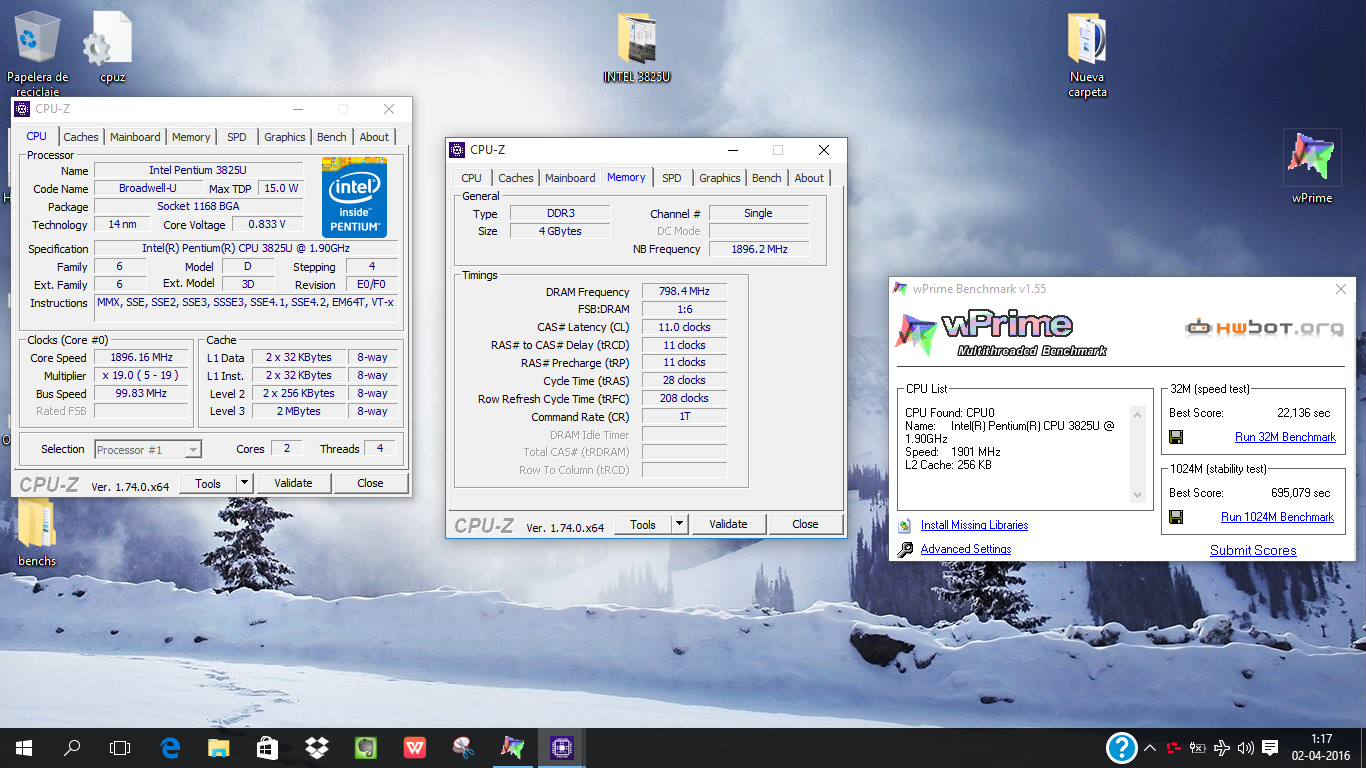Screen dimensions: 1366x768
Task: Click Close in the CPU window
Action: click(370, 483)
